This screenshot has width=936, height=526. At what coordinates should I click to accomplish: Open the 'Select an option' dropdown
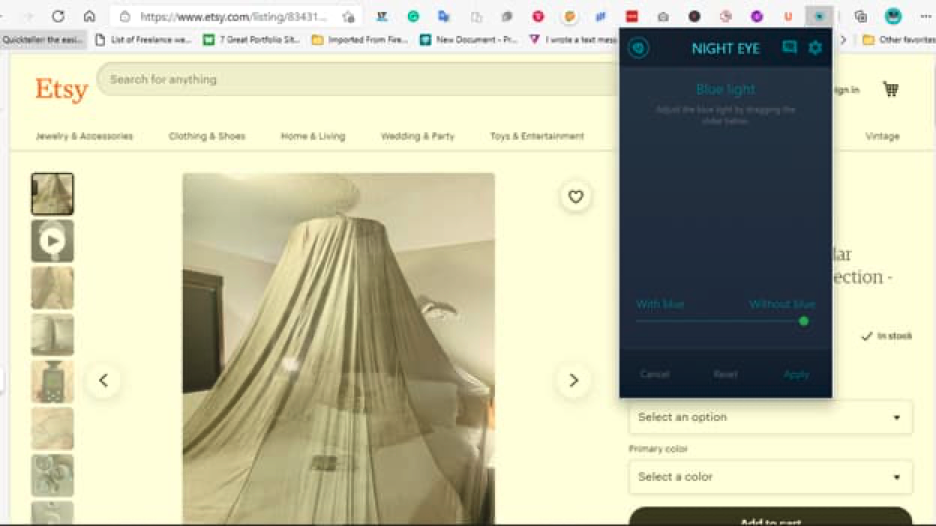(x=770, y=417)
